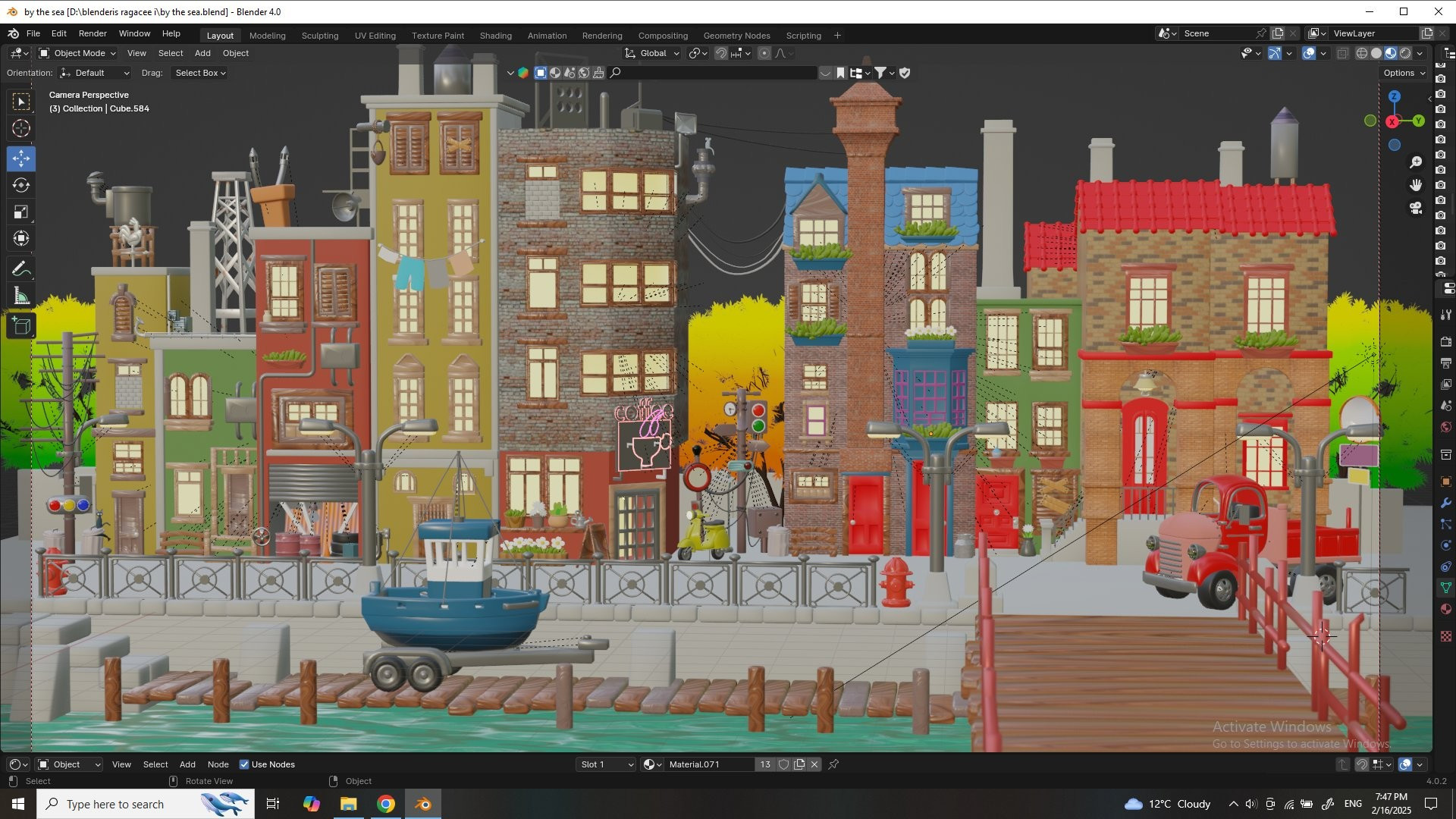
Task: Open the Particles properties tab
Action: coord(1446,524)
